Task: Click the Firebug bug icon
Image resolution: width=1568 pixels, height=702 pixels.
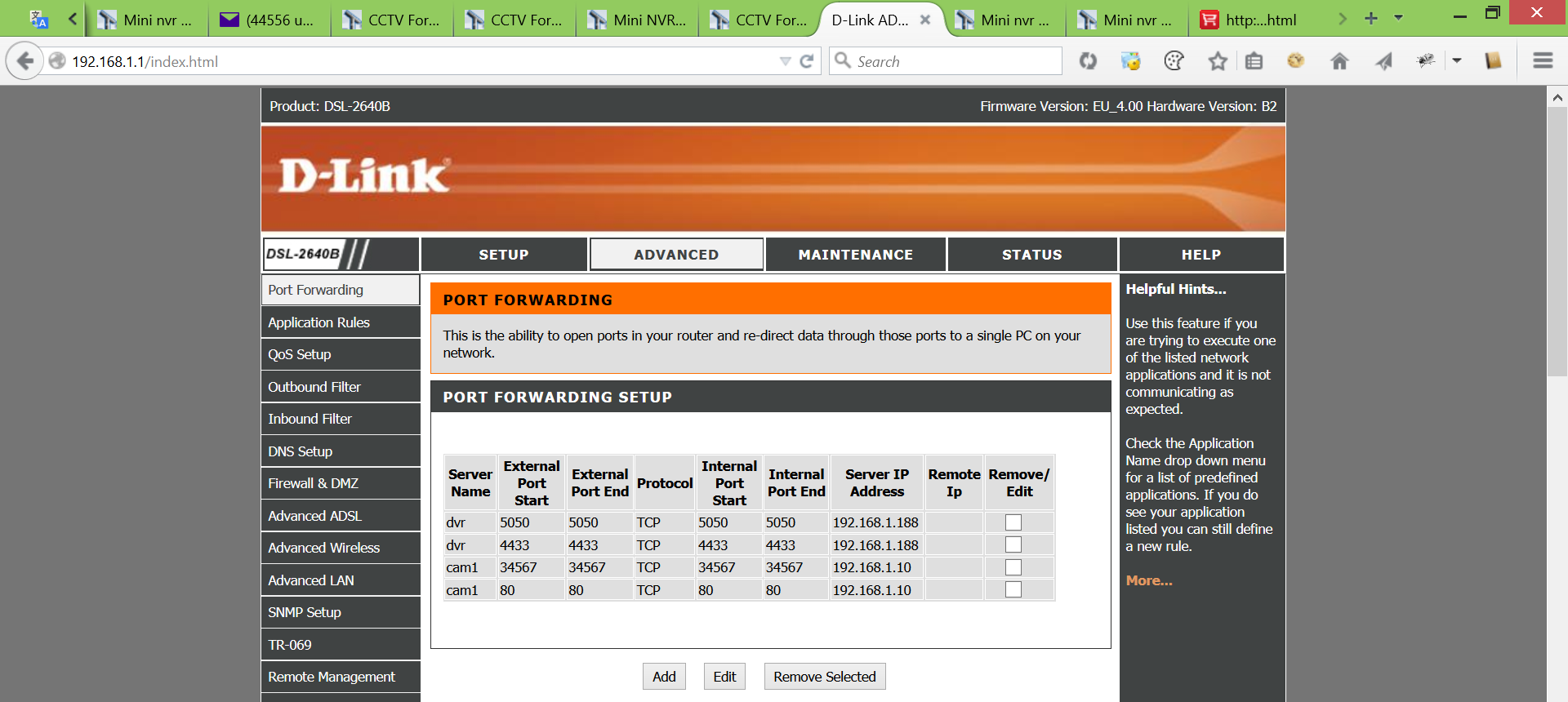Action: pyautogui.click(x=1426, y=60)
